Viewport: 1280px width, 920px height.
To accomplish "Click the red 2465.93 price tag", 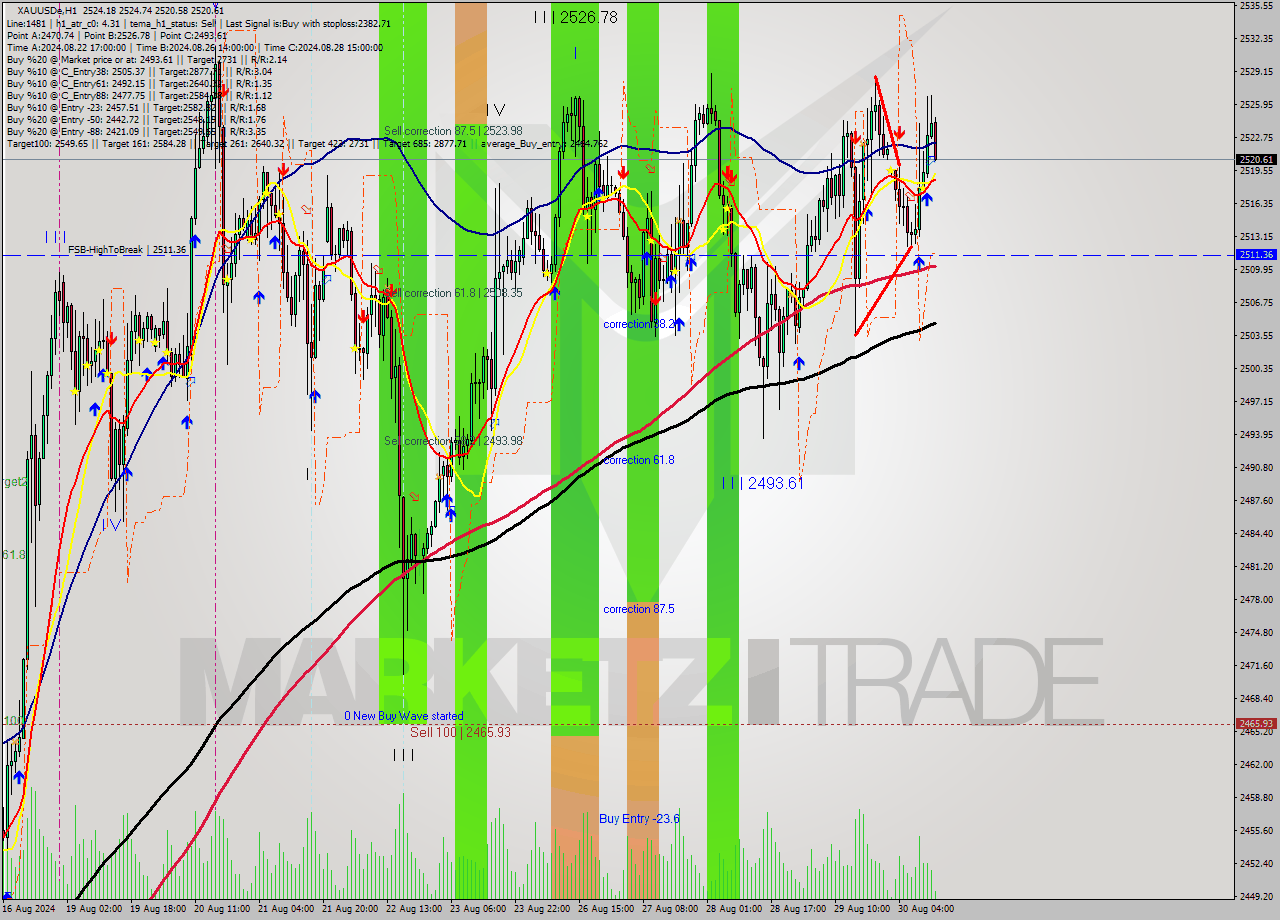I will point(1256,724).
